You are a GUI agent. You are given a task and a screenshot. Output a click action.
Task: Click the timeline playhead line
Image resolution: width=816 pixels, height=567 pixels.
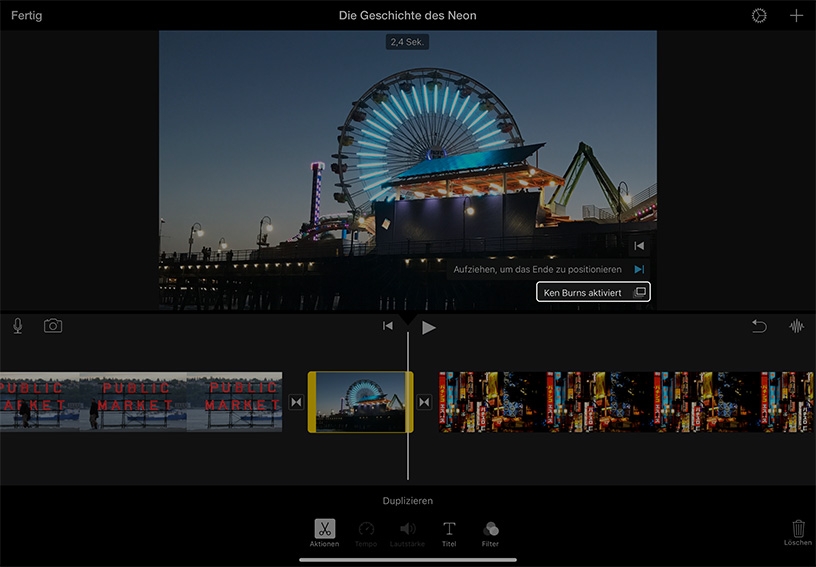(407, 406)
